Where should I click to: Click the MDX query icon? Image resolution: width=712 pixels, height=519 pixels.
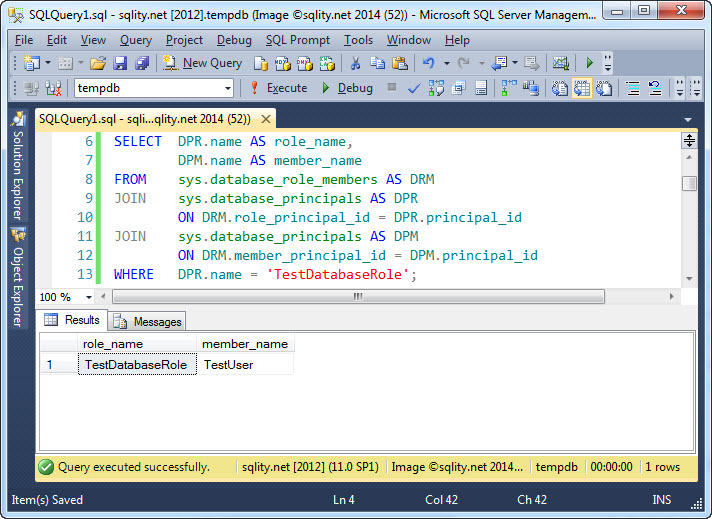[283, 64]
